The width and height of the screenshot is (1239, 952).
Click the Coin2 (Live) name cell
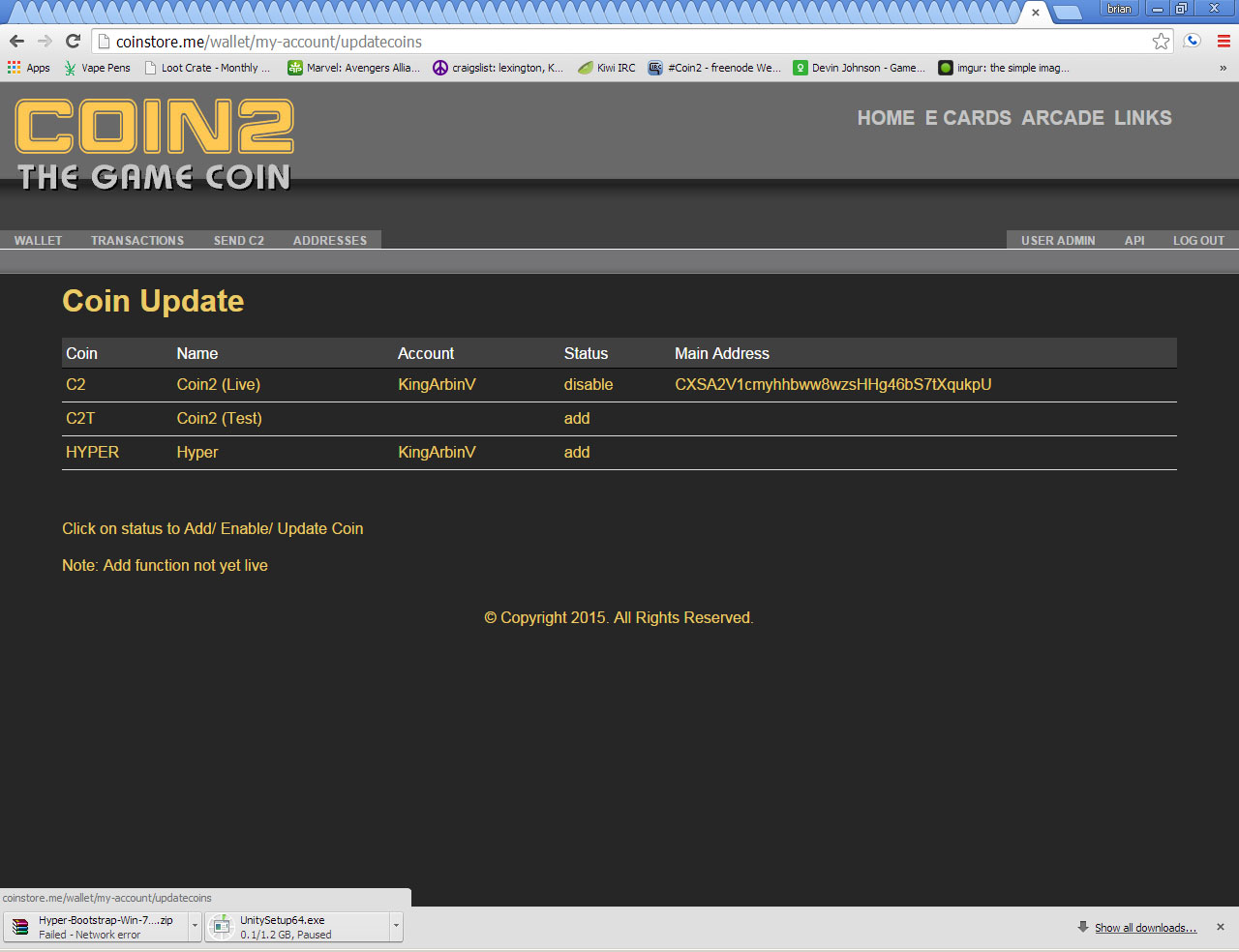(x=218, y=384)
